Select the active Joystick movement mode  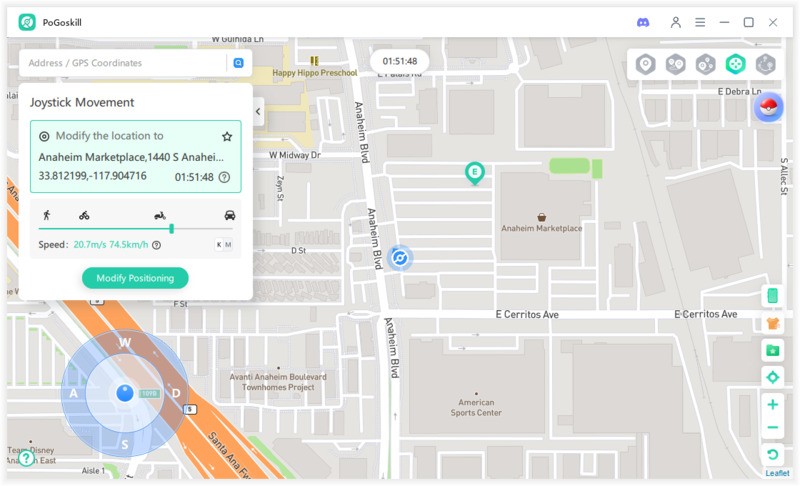coord(736,64)
